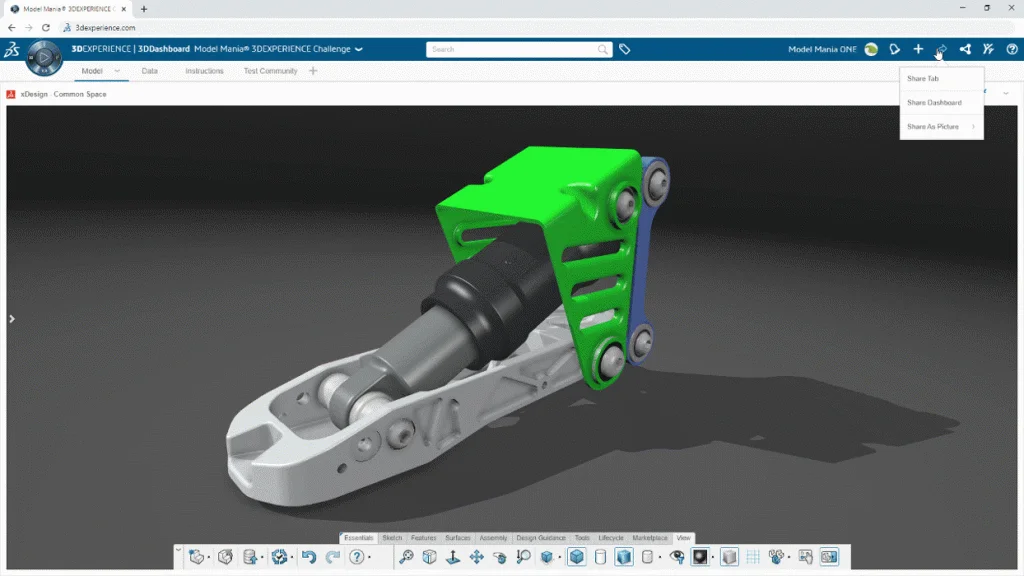Open the Model tab dropdown arrow
1024x576 pixels.
pos(117,71)
